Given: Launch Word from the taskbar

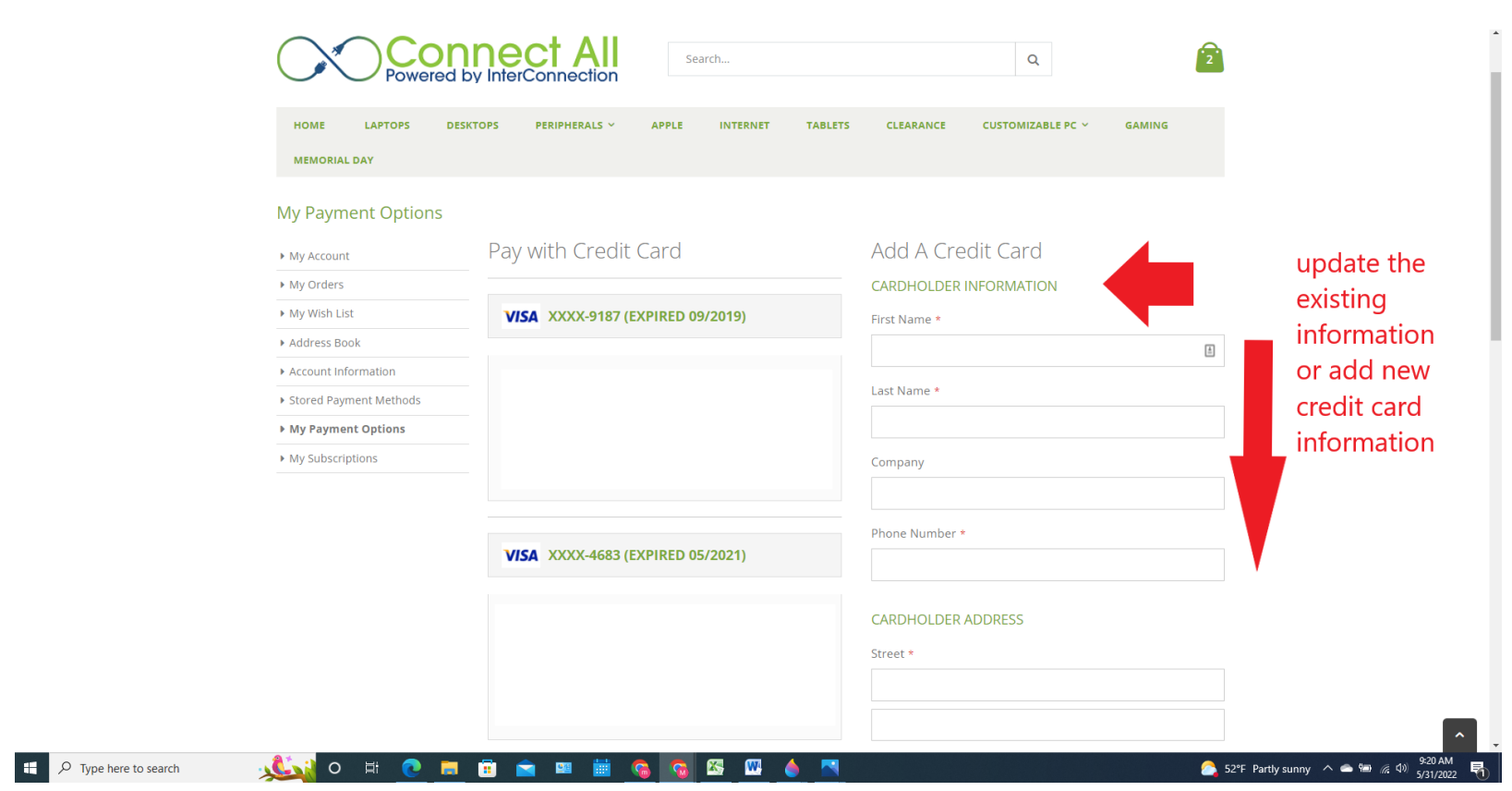Looking at the screenshot, I should click(x=753, y=768).
